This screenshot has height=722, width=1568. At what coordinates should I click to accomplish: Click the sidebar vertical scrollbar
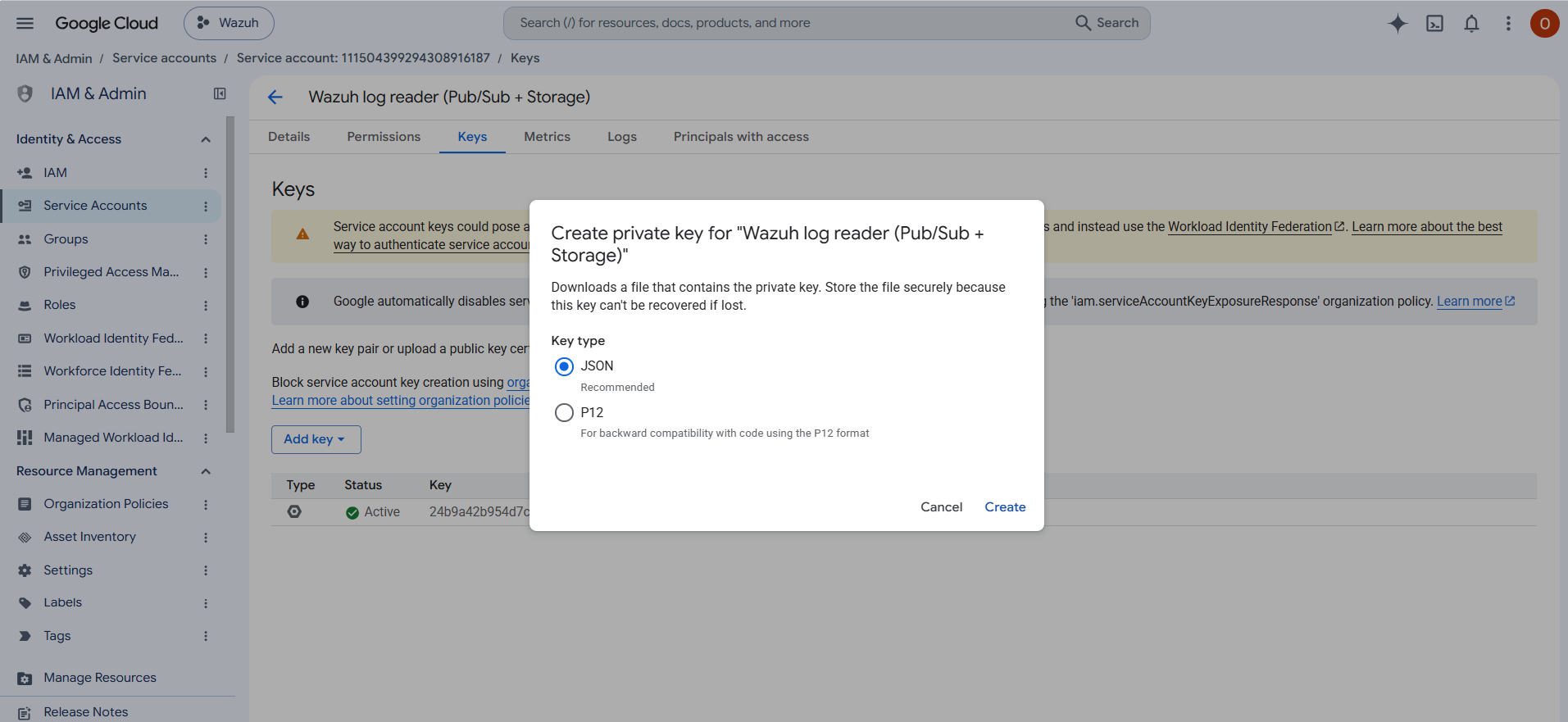pos(230,275)
